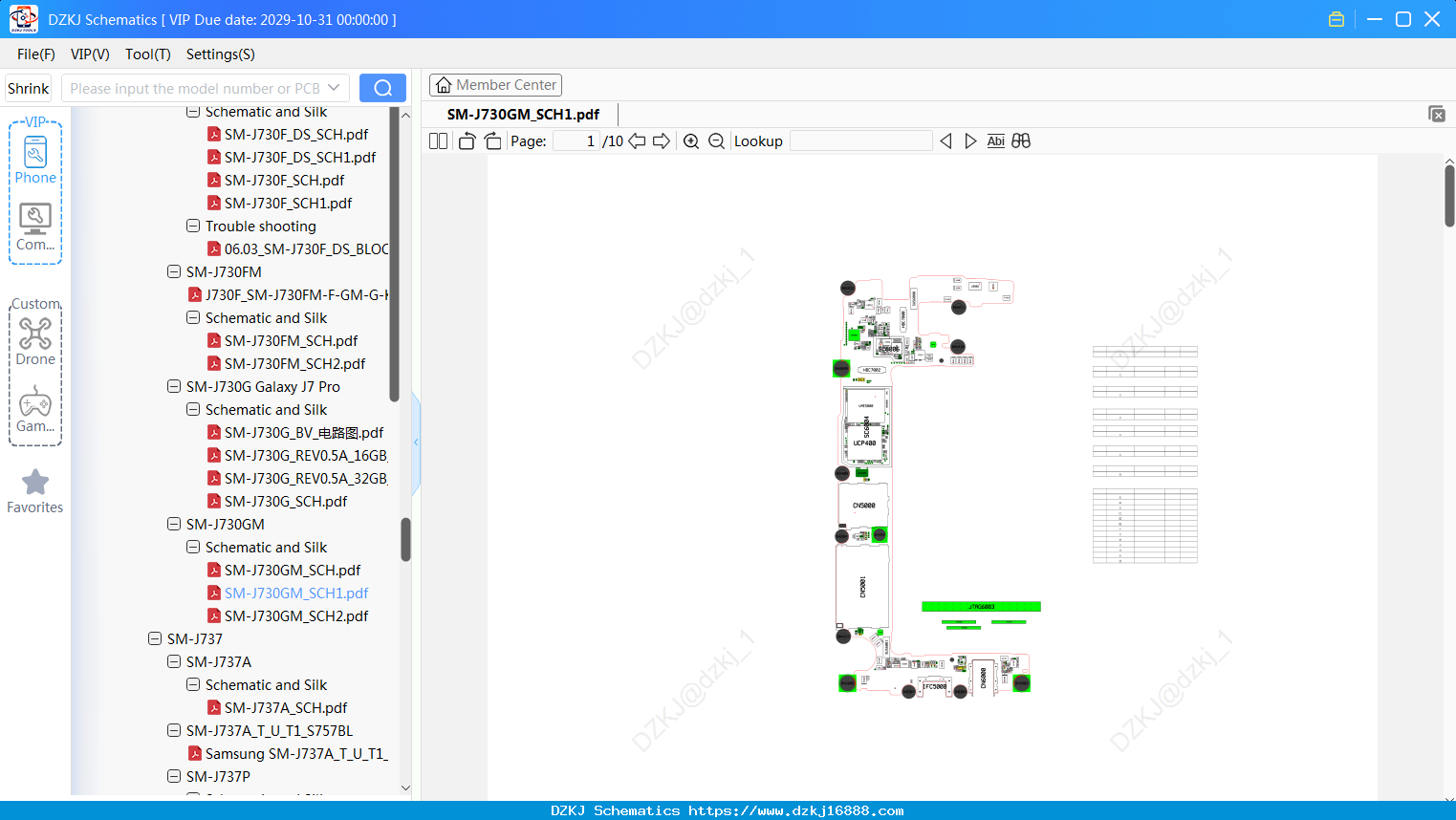Collapse the SM-J737 node
This screenshot has width=1456, height=820.
pyautogui.click(x=155, y=639)
